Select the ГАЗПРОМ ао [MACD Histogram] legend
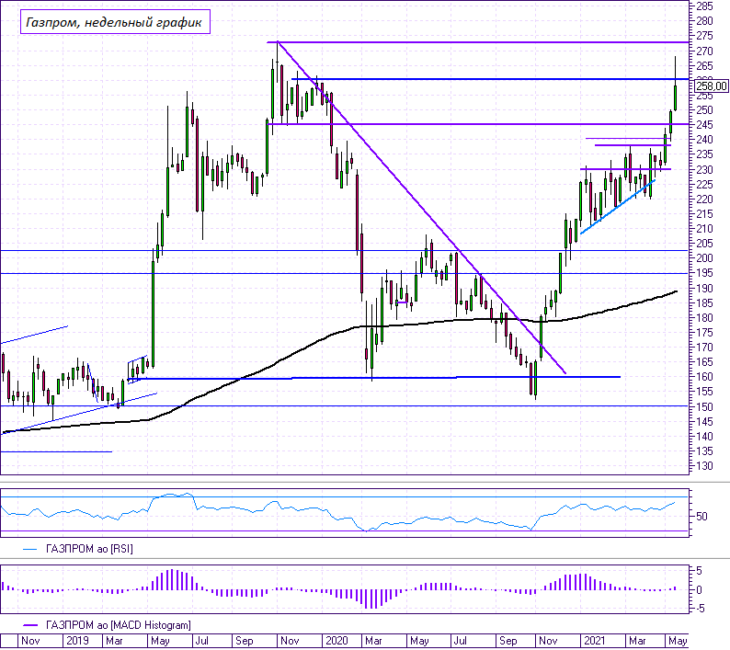 tap(118, 625)
